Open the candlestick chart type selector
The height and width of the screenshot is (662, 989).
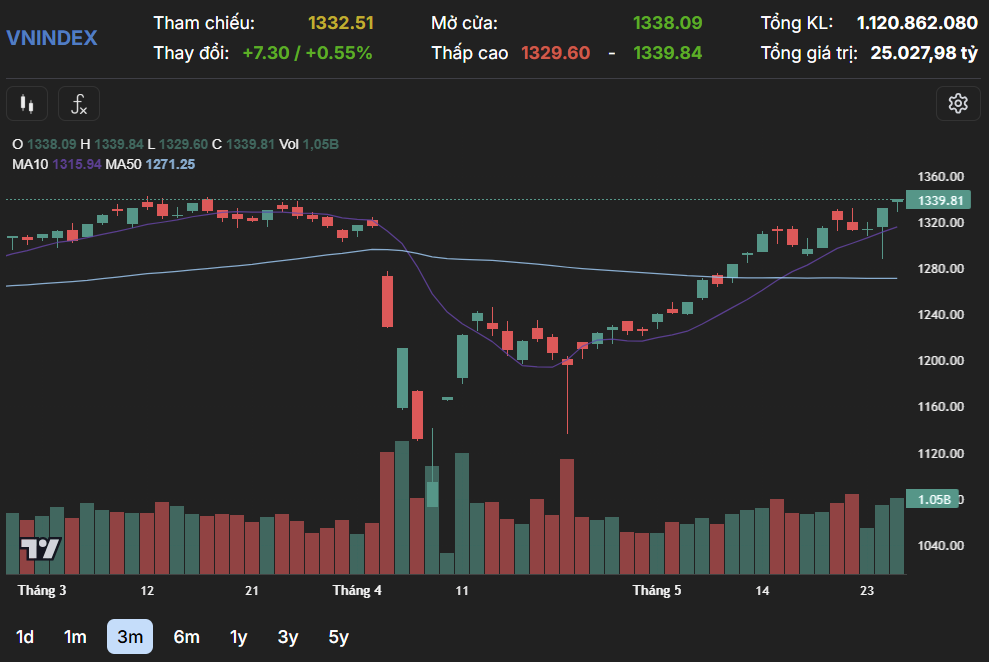pos(27,103)
